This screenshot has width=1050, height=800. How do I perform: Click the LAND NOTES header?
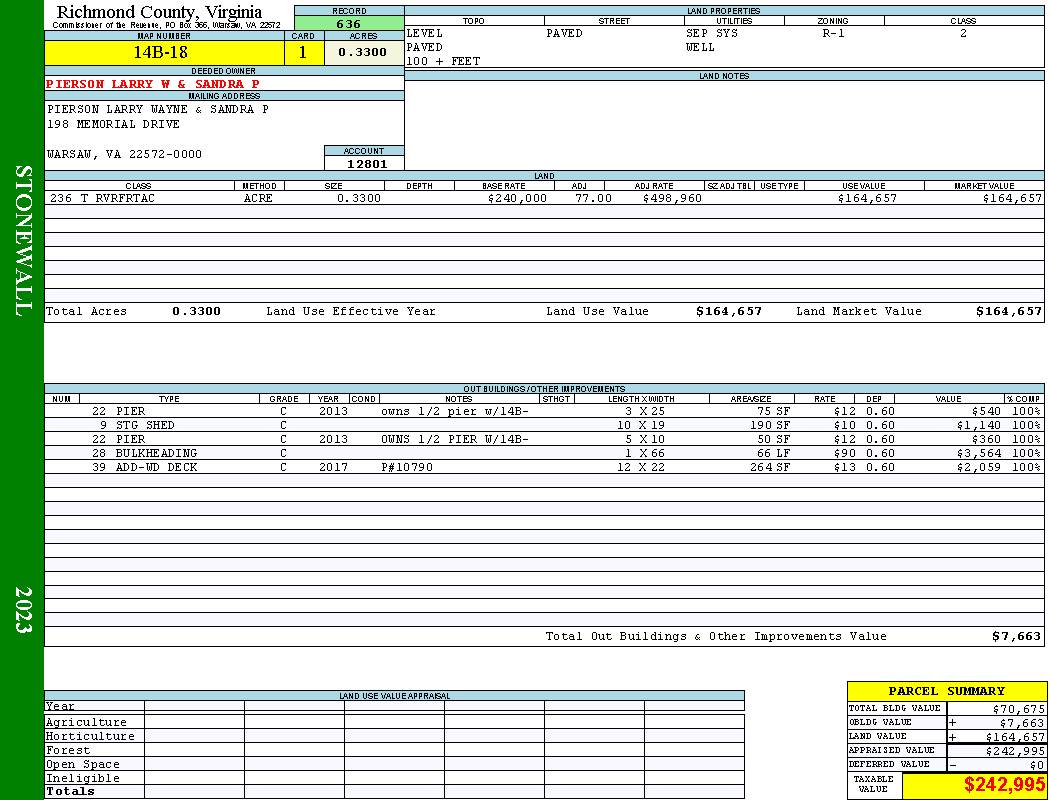pos(724,76)
